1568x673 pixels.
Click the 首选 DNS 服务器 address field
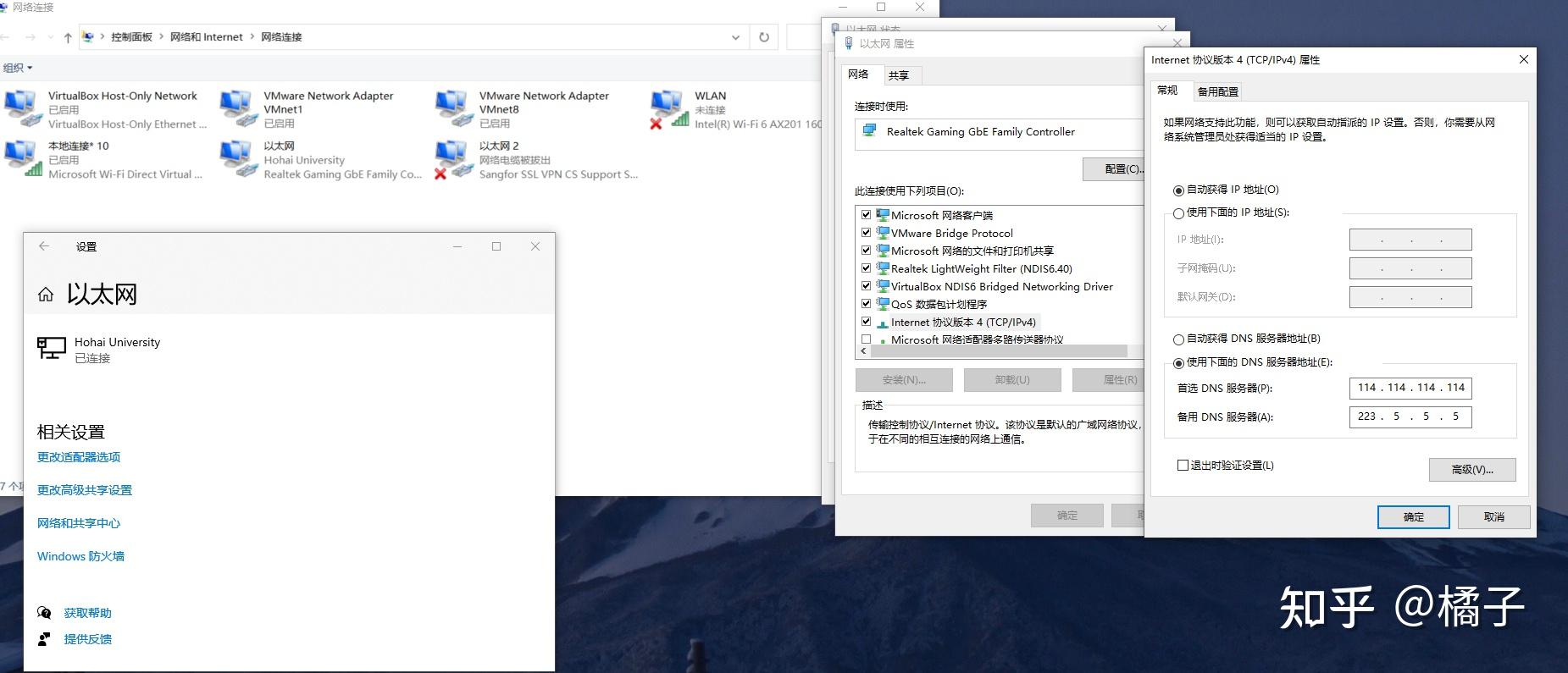[x=1410, y=388]
